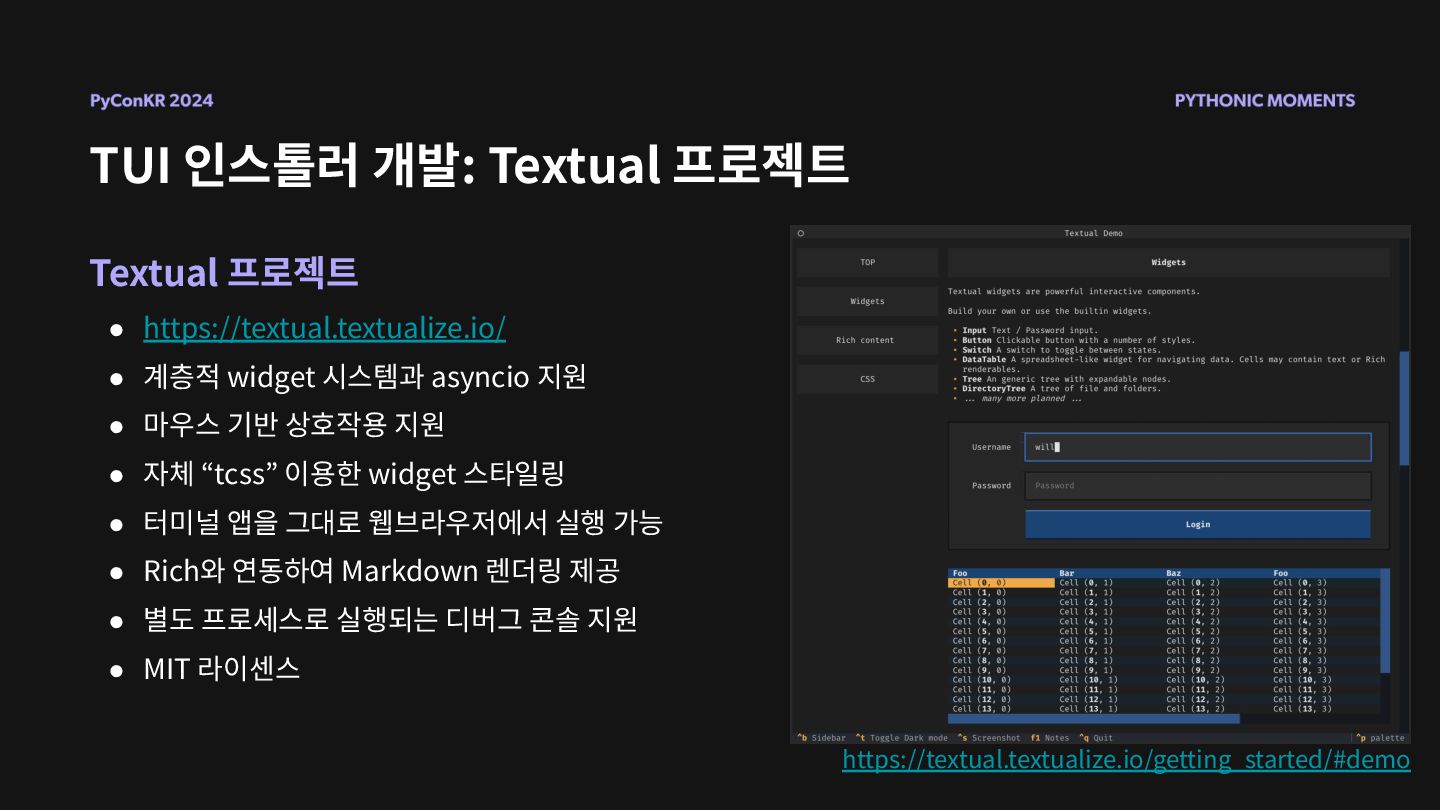Open the getting_started demo link under the screenshot

(1126, 759)
